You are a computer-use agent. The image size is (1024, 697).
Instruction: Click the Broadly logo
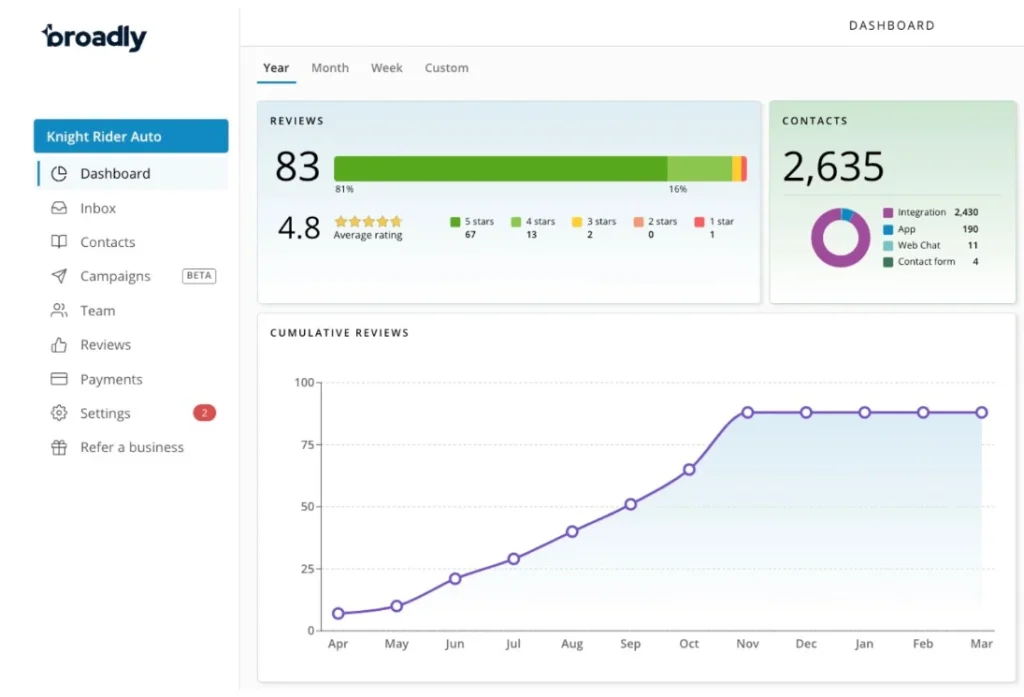click(94, 37)
